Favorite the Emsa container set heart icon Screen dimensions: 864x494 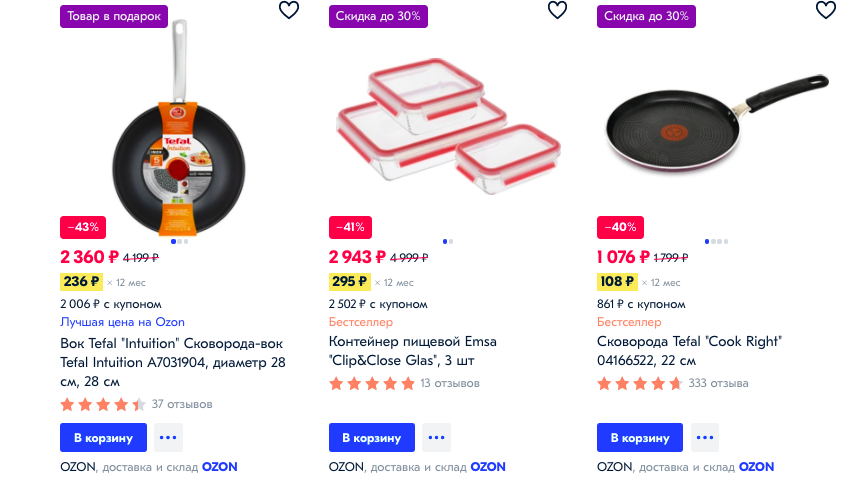(557, 11)
